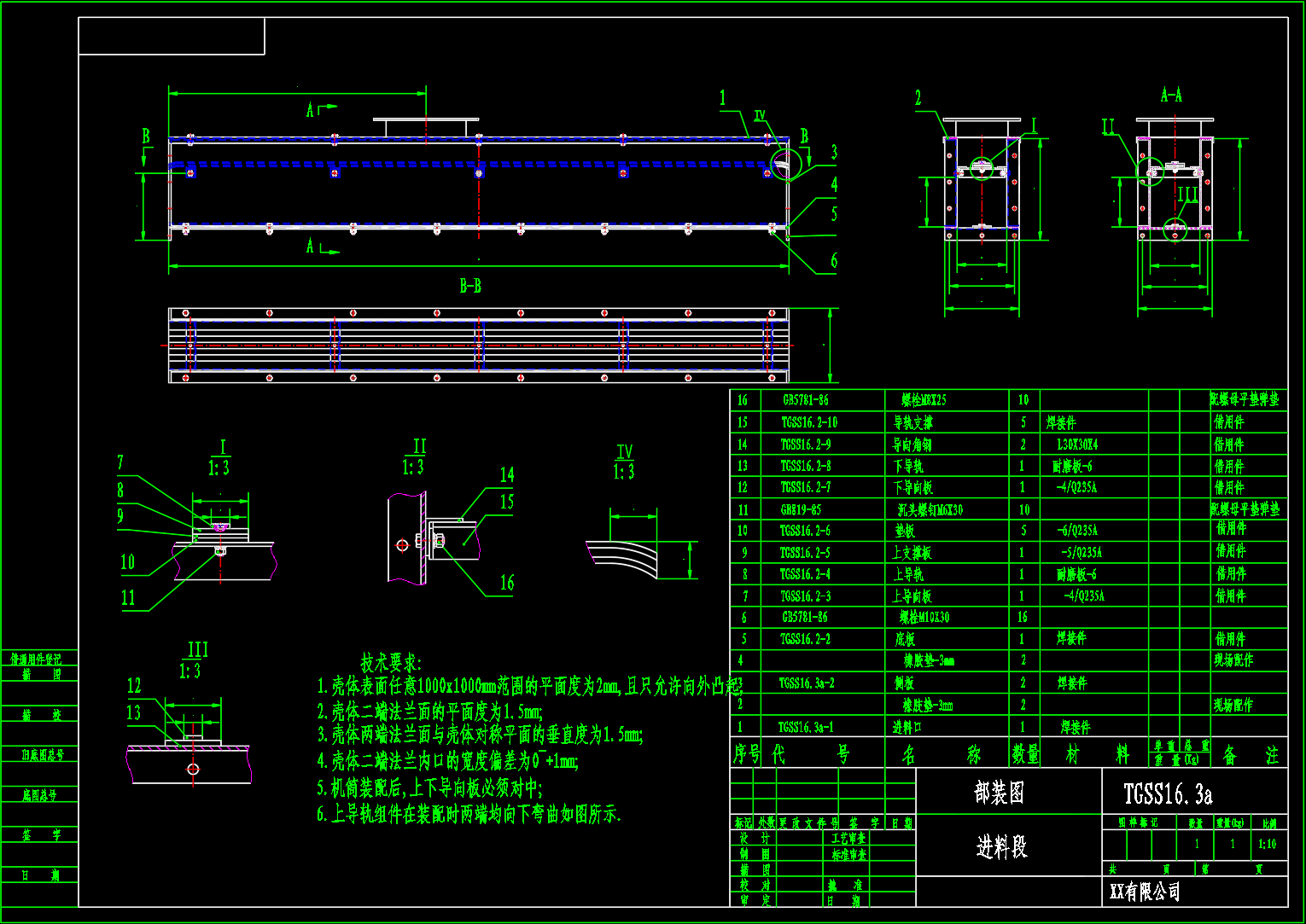This screenshot has width=1306, height=924.
Task: Click 螺栓M8X25 entry in parts list
Action: tap(924, 400)
